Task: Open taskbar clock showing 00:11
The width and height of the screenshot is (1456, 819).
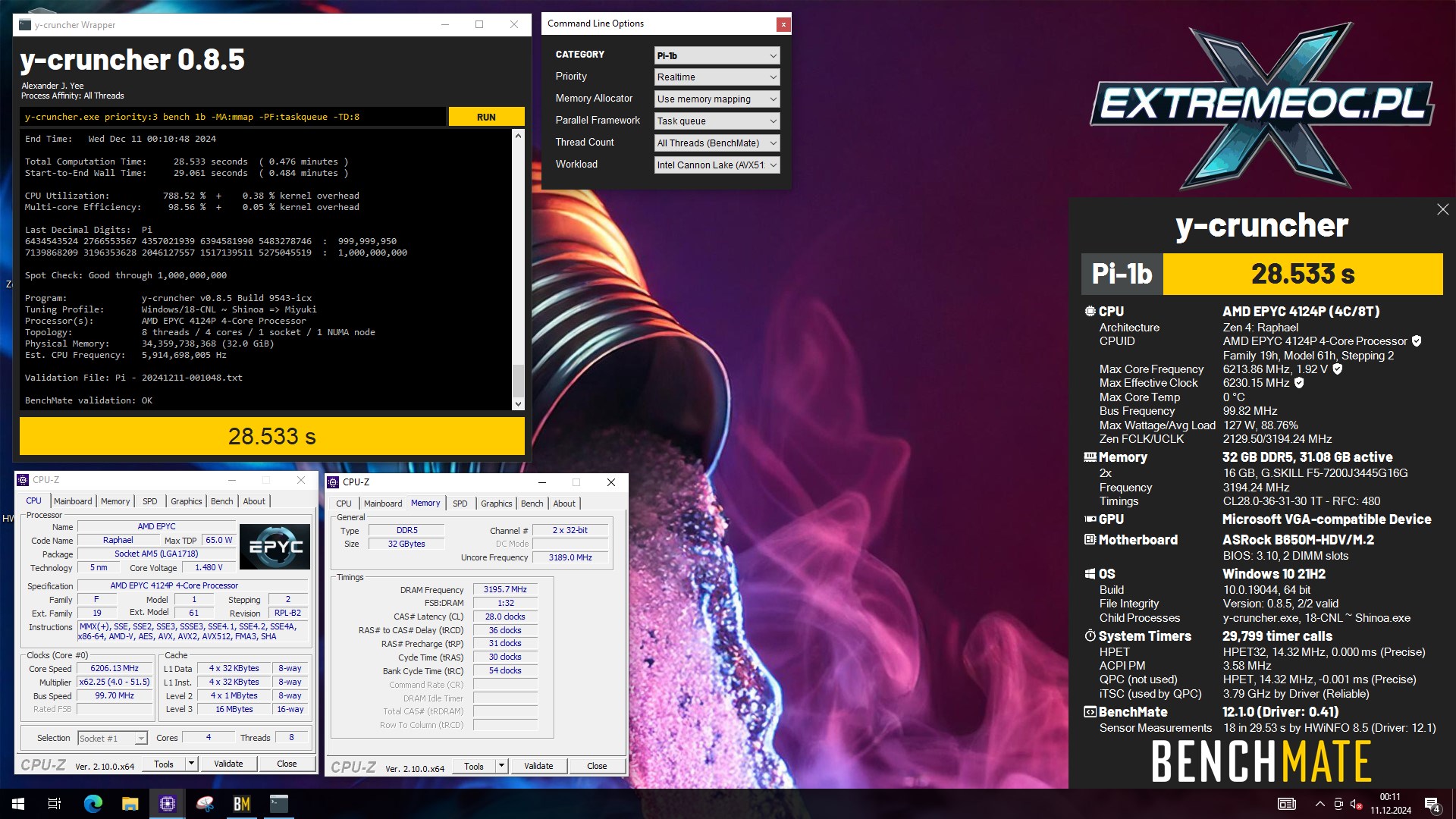Action: point(1391,804)
